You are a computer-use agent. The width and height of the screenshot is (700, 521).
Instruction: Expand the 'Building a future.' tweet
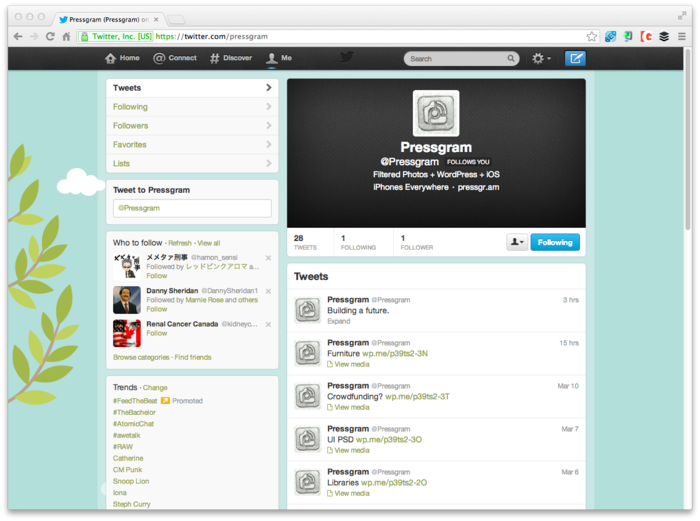(339, 321)
